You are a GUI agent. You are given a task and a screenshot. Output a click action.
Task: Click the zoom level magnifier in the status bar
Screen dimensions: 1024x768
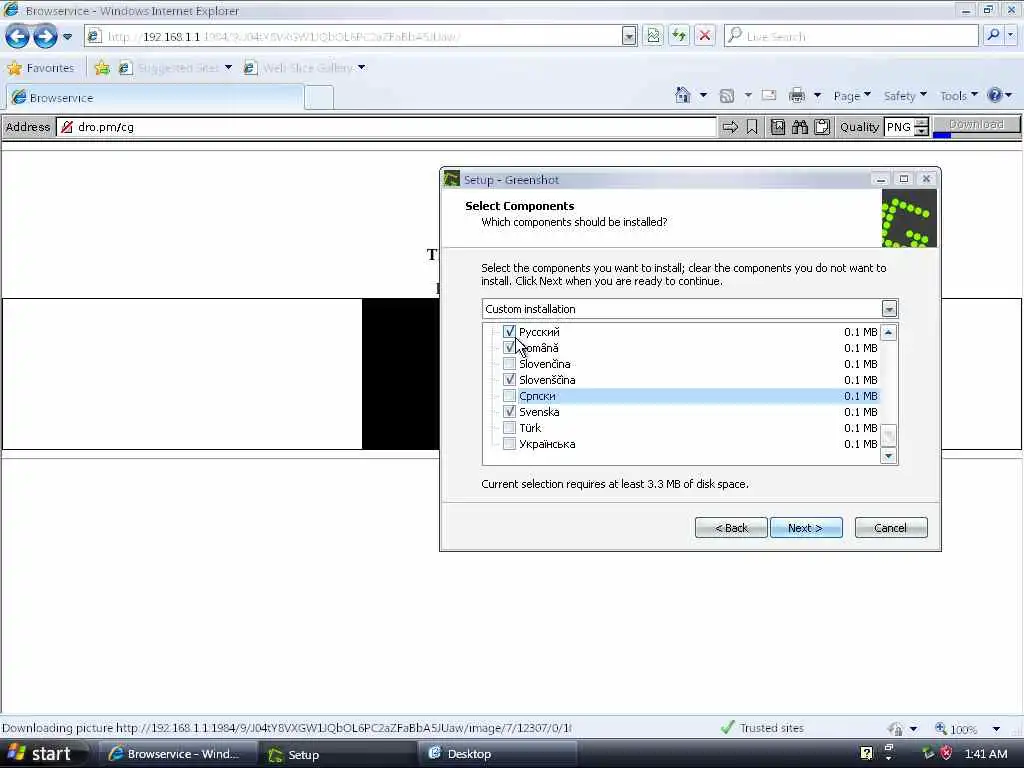[941, 728]
